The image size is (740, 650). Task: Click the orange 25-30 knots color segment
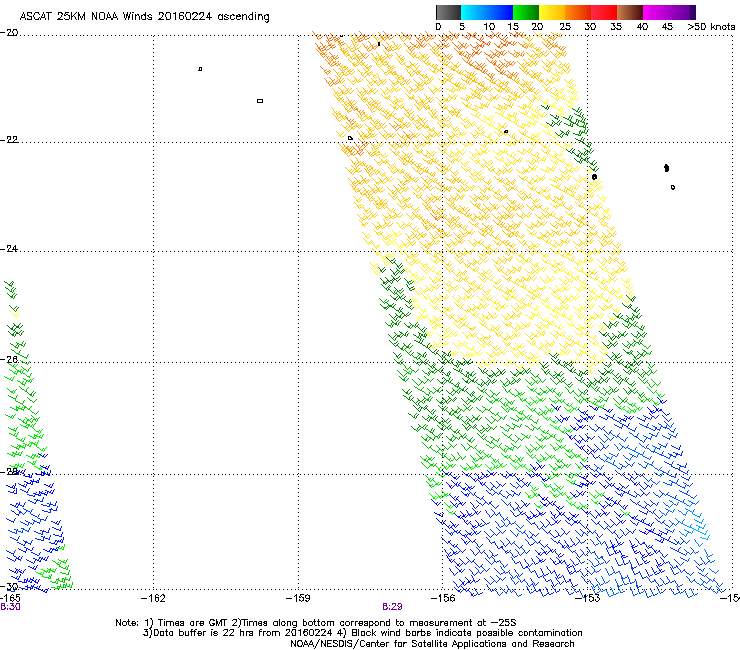click(x=578, y=12)
